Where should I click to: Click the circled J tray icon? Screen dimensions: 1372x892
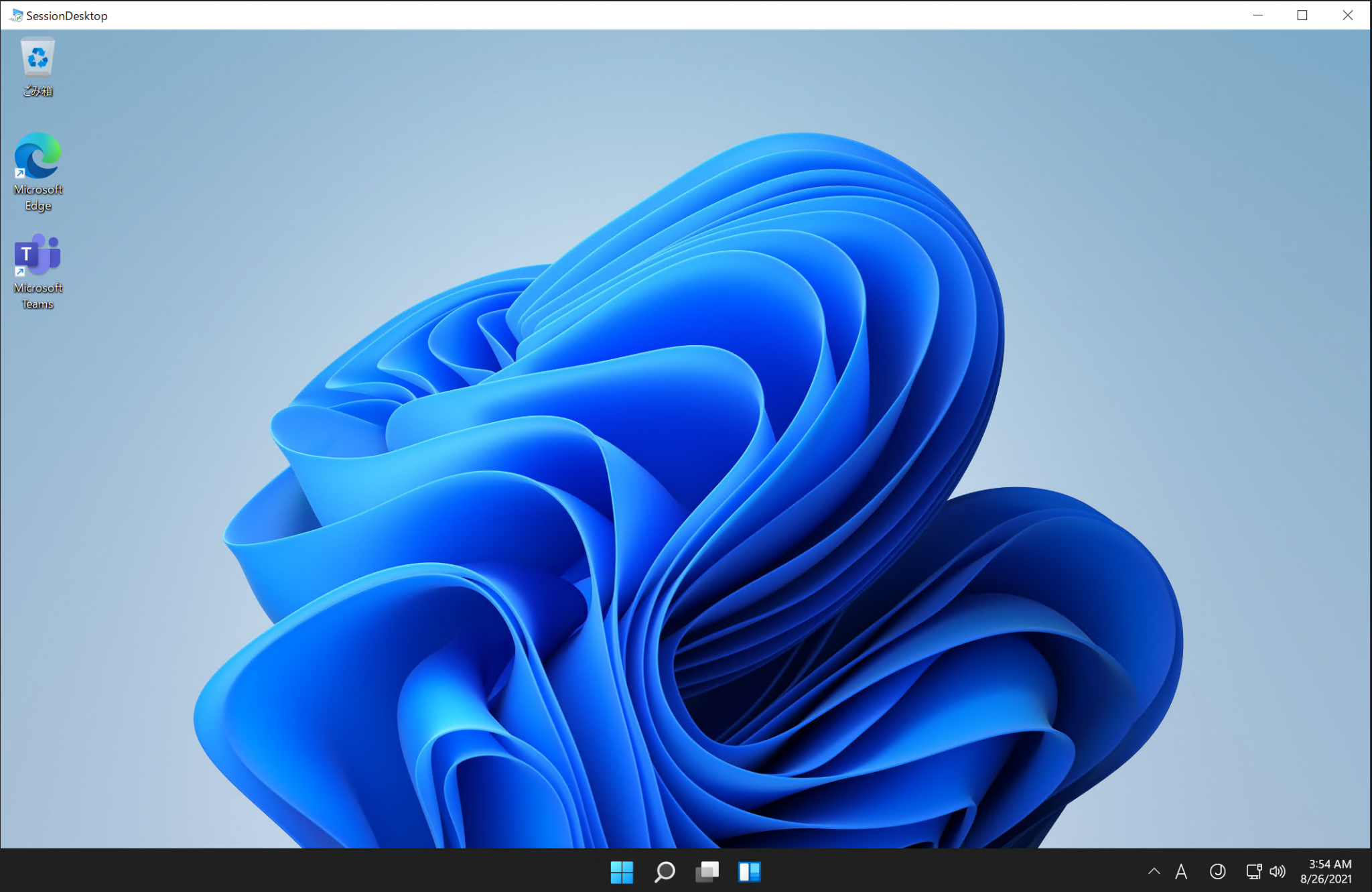point(1216,871)
